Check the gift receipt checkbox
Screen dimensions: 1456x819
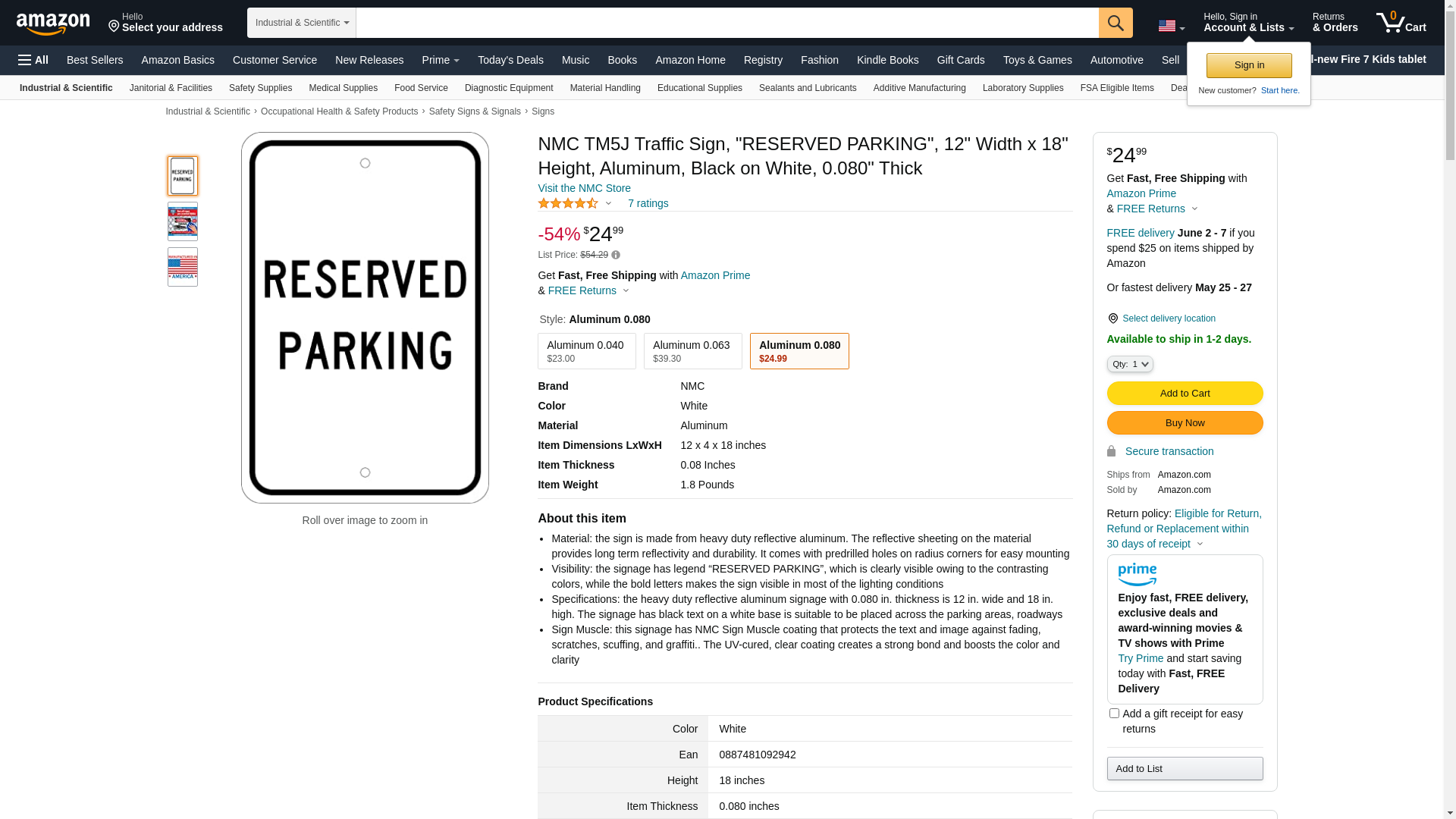coord(1113,714)
